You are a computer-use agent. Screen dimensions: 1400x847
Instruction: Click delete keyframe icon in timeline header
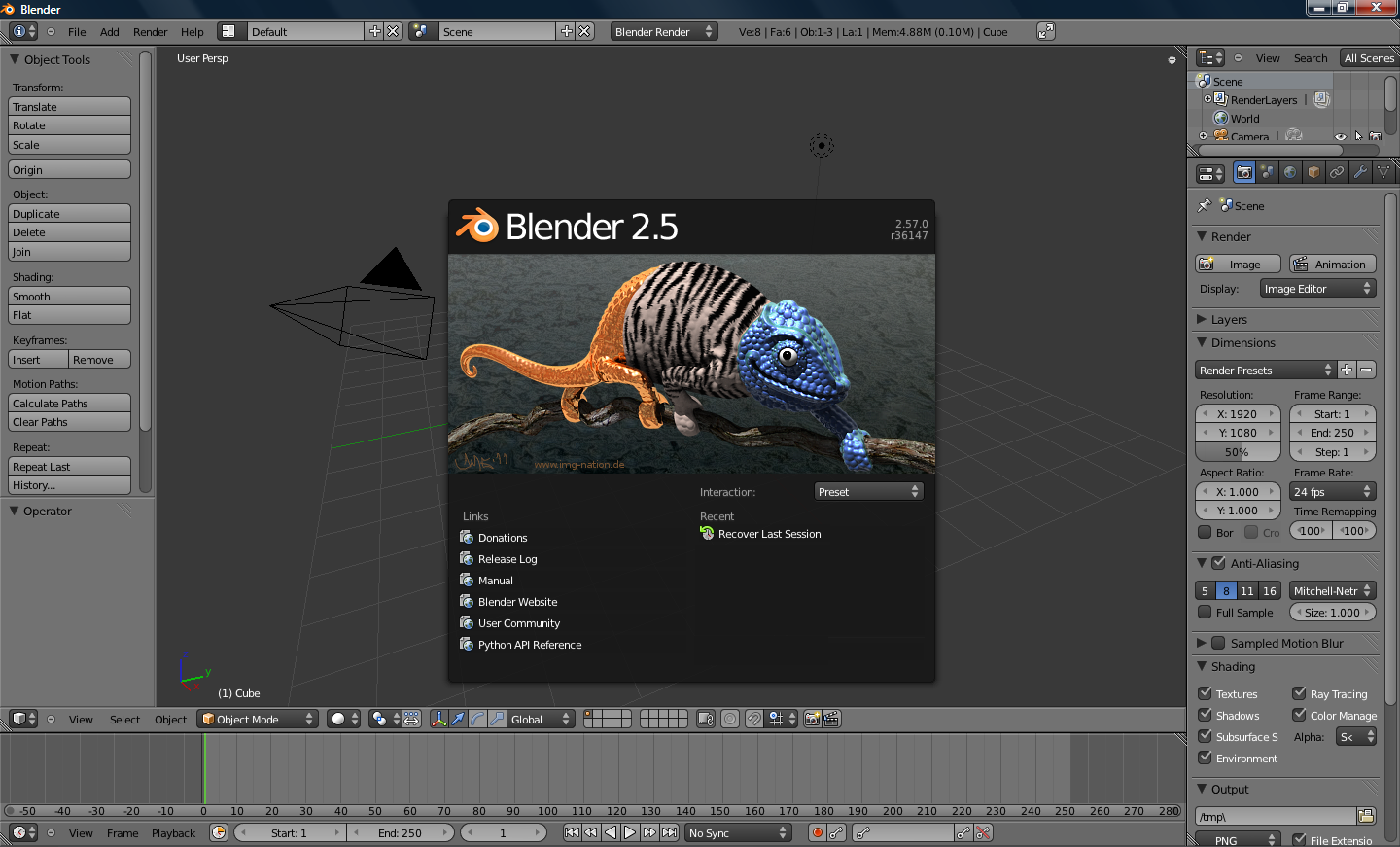[983, 833]
